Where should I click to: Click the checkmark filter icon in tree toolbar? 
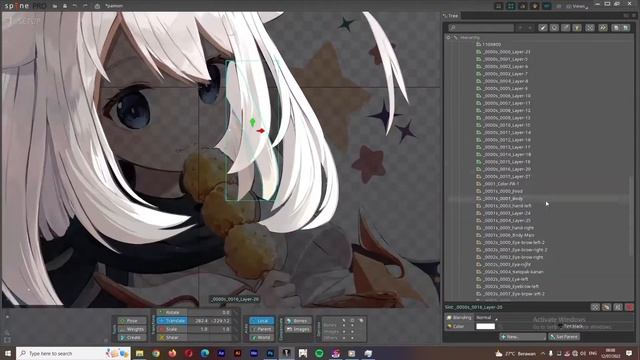[542, 28]
